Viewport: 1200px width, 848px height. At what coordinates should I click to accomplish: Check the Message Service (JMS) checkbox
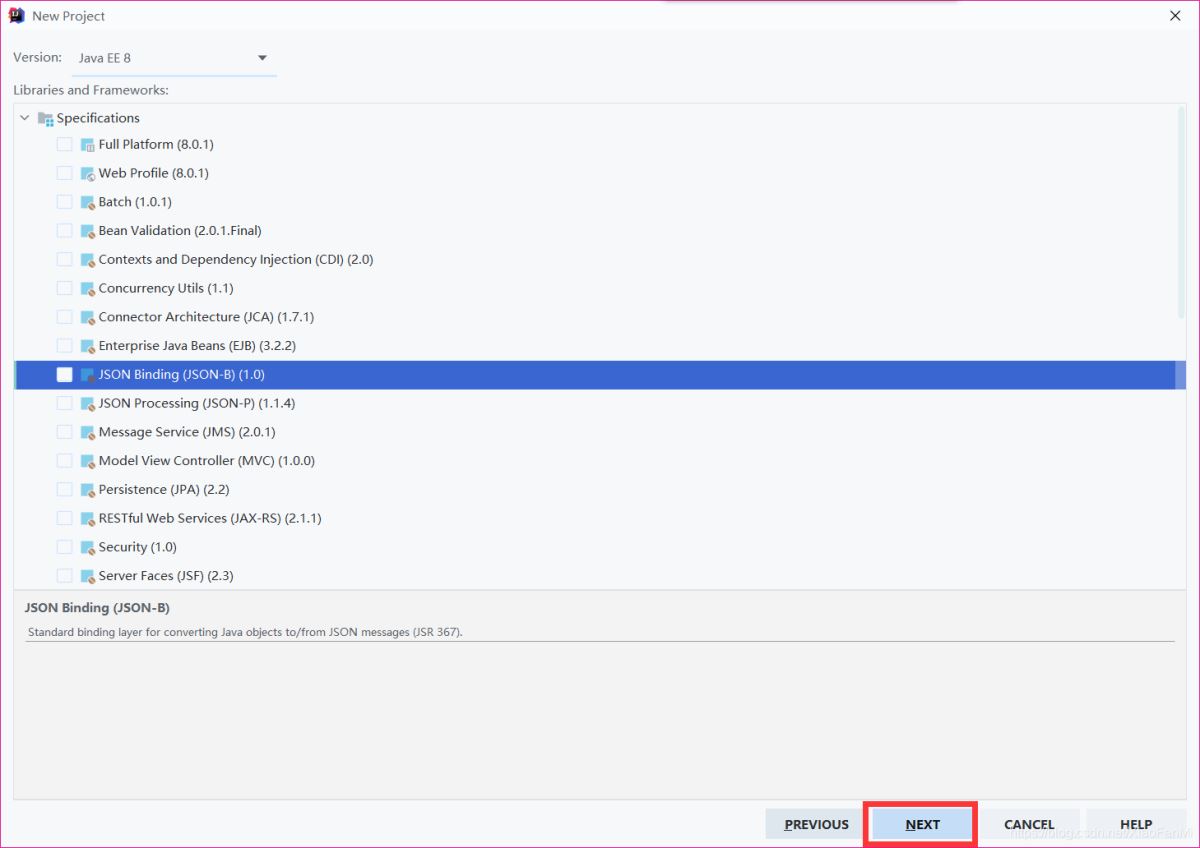click(x=64, y=432)
